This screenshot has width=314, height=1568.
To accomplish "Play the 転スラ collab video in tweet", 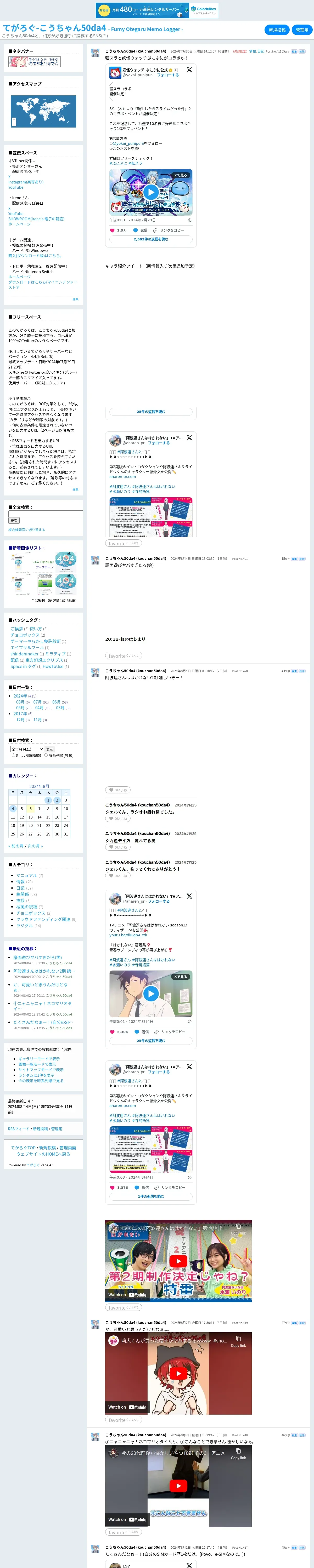I will coord(151,192).
